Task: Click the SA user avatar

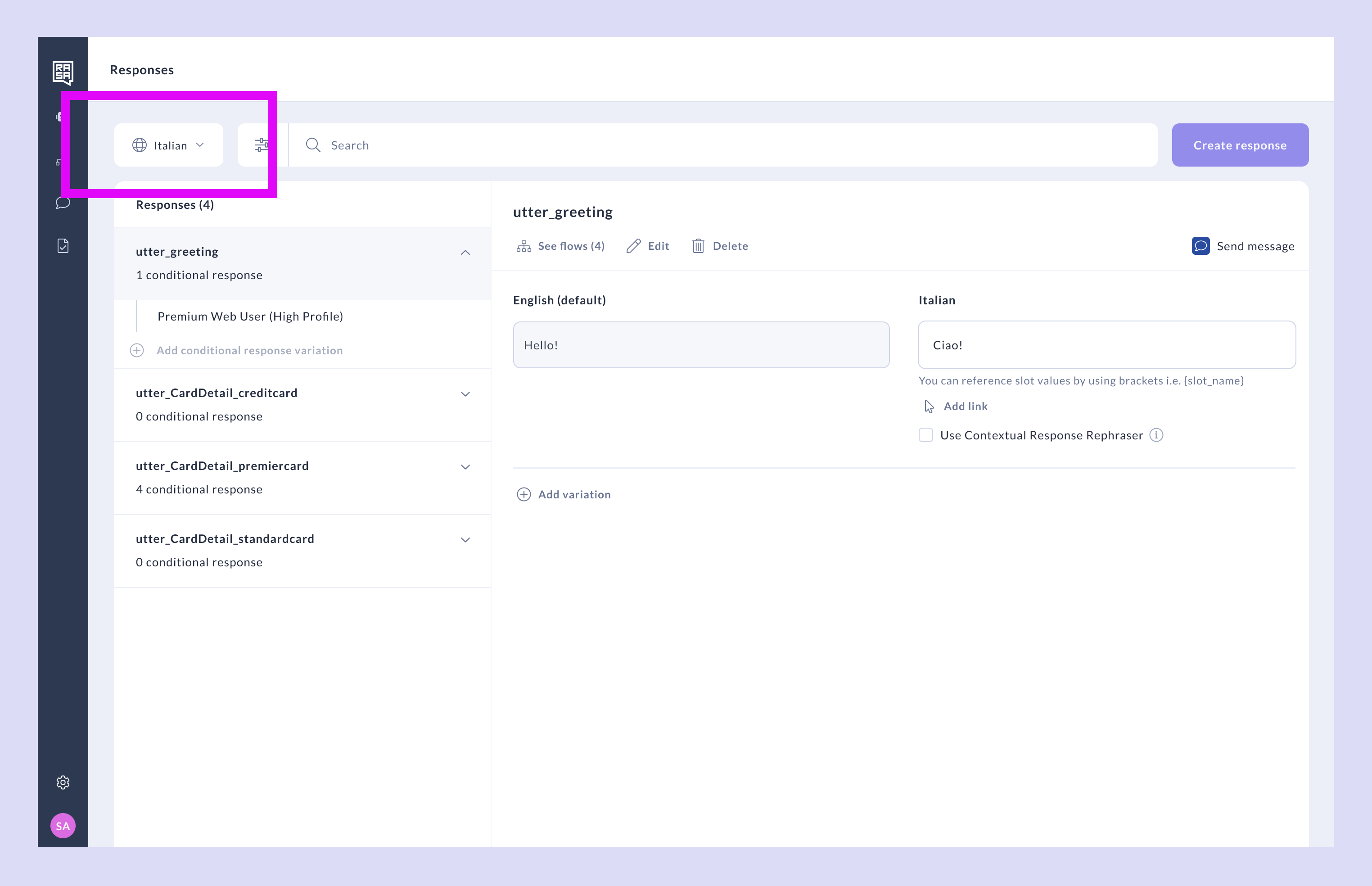Action: point(63,826)
